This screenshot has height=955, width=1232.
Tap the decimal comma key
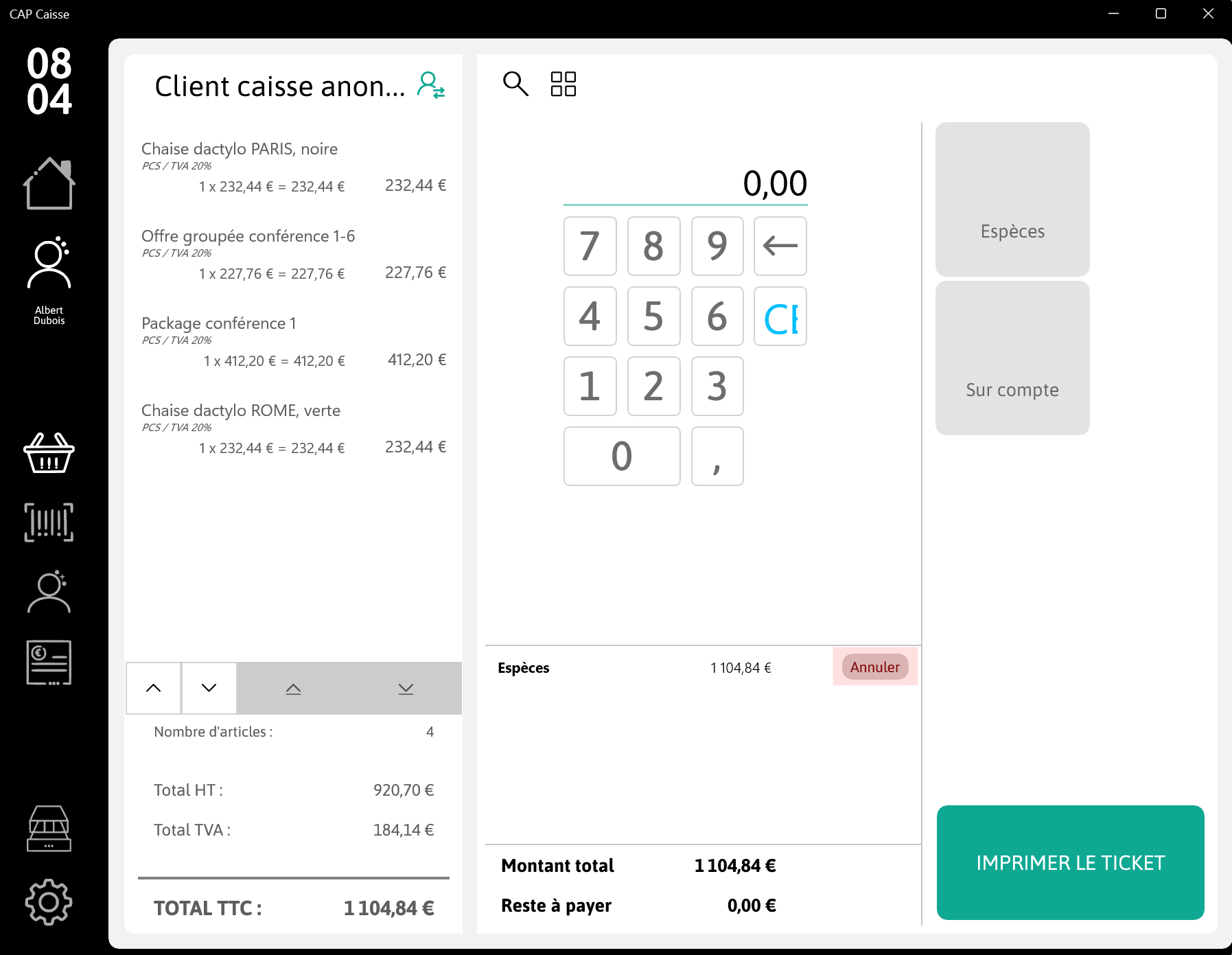(x=717, y=456)
